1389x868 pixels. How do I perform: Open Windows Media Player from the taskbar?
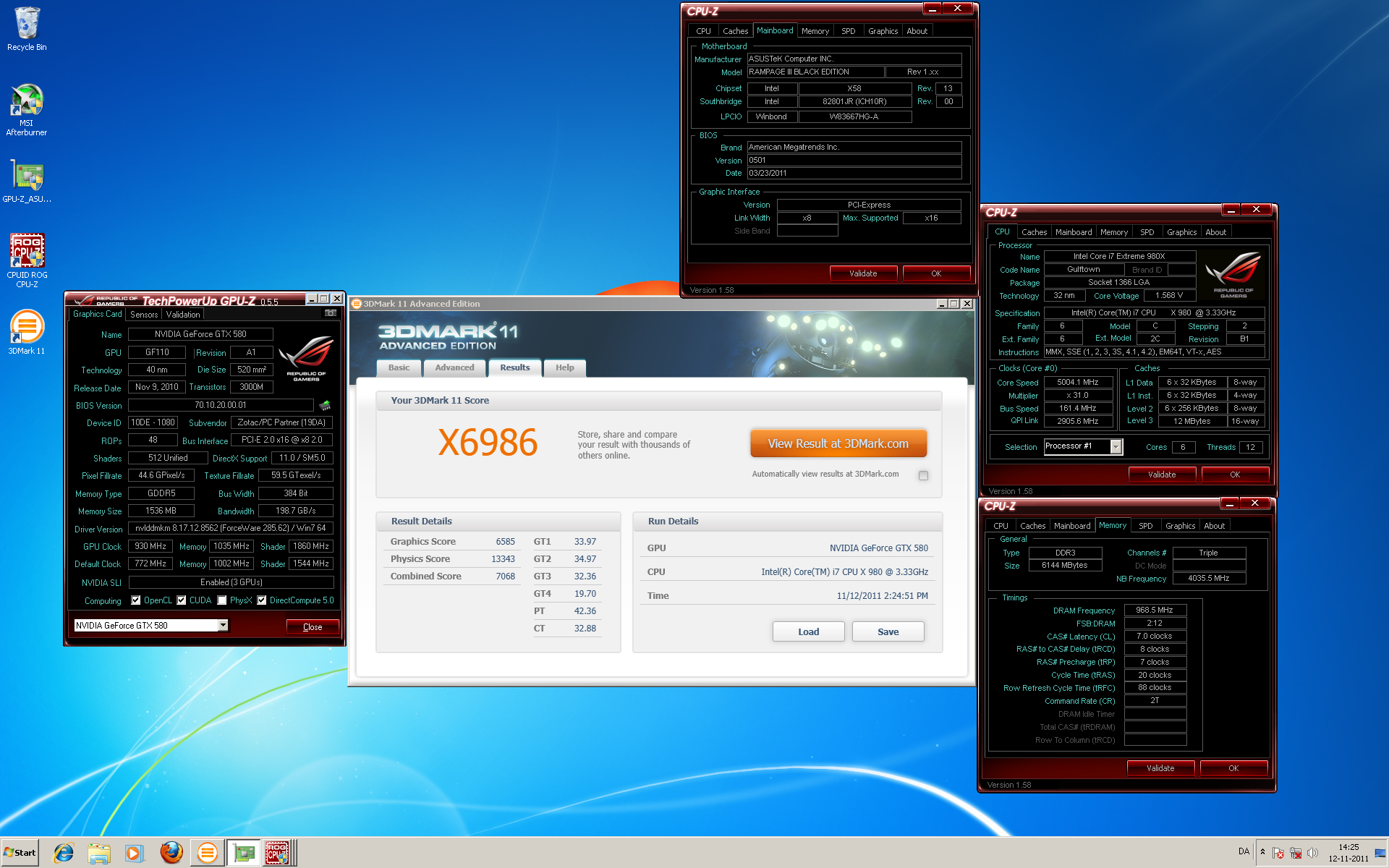click(x=134, y=853)
